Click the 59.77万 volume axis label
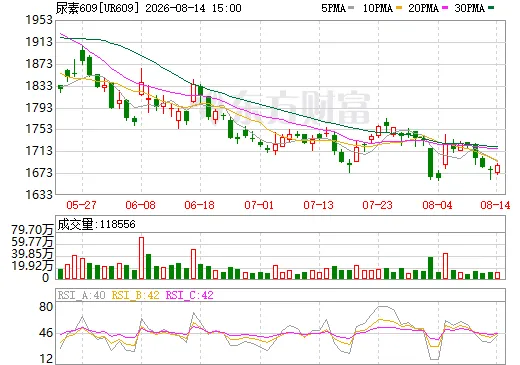Viewport: 520px width, 365px height. click(x=32, y=242)
